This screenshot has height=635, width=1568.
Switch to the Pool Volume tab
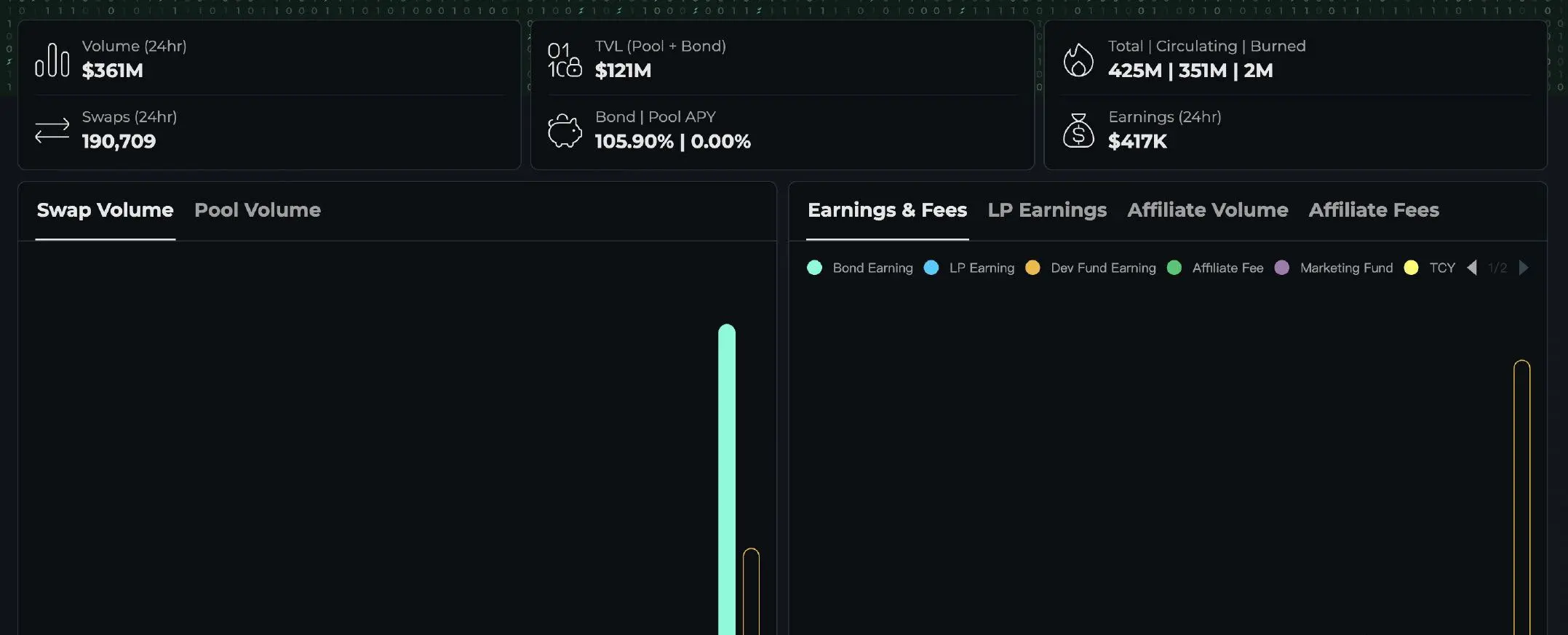[x=258, y=210]
